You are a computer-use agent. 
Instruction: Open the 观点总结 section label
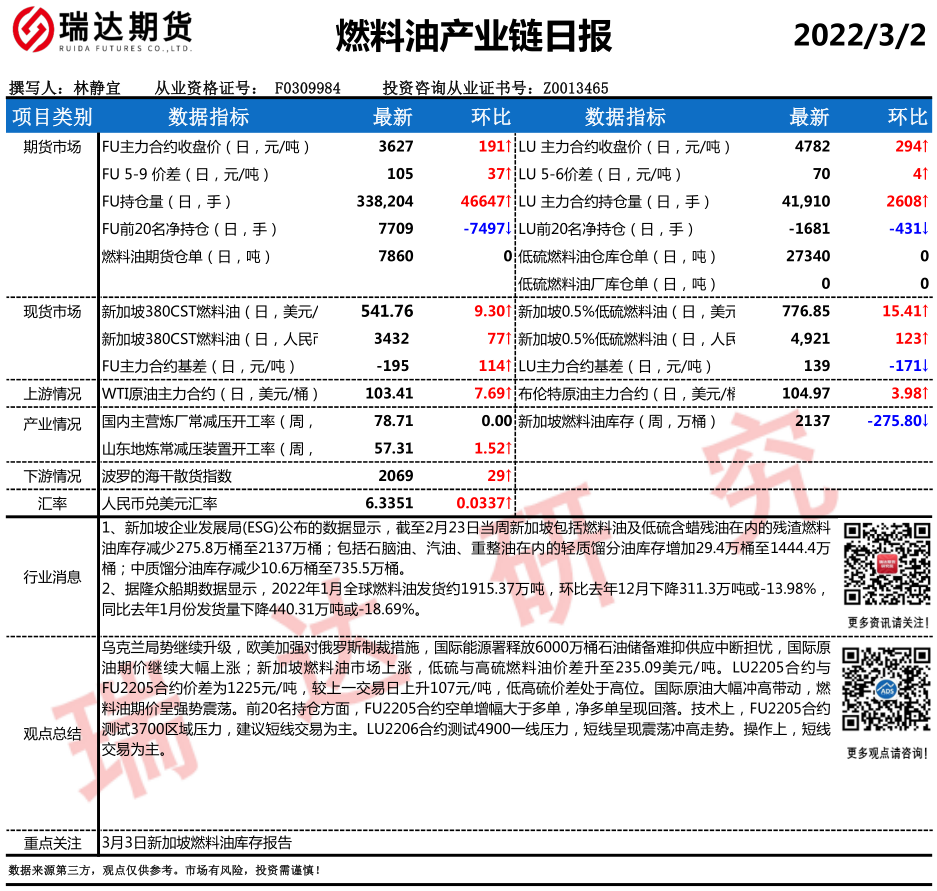(51, 732)
